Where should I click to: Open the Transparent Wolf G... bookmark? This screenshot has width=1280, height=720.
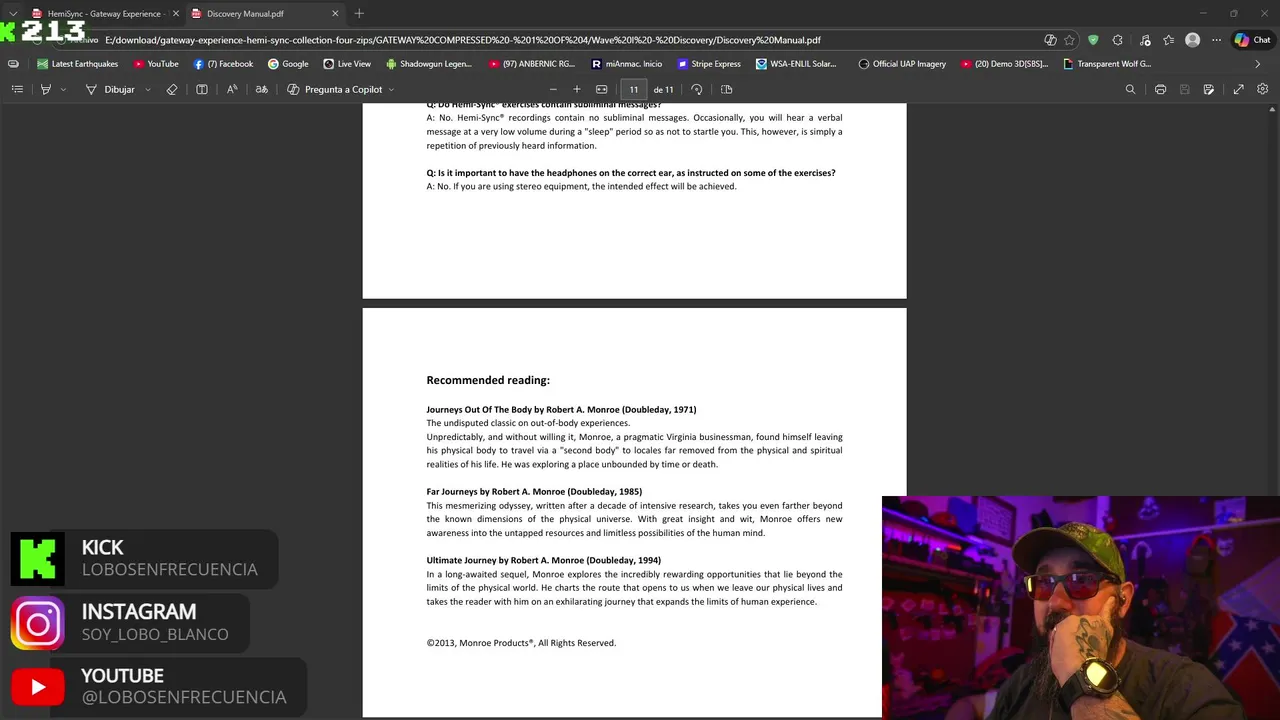pyautogui.click(x=1107, y=64)
